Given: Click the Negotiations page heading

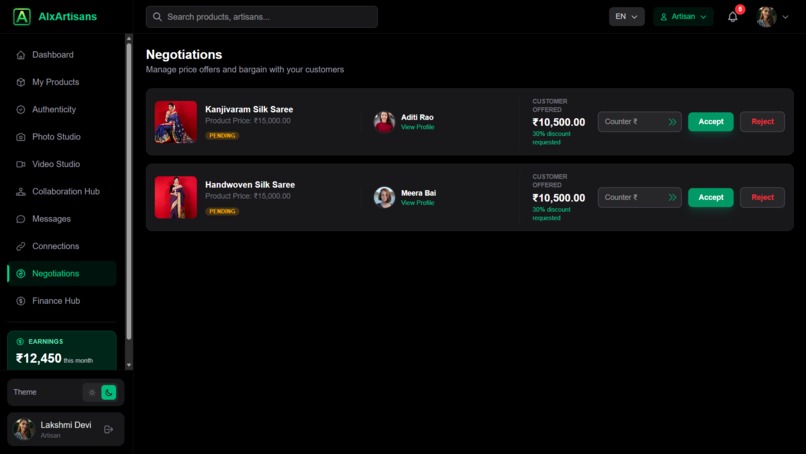Looking at the screenshot, I should [184, 55].
